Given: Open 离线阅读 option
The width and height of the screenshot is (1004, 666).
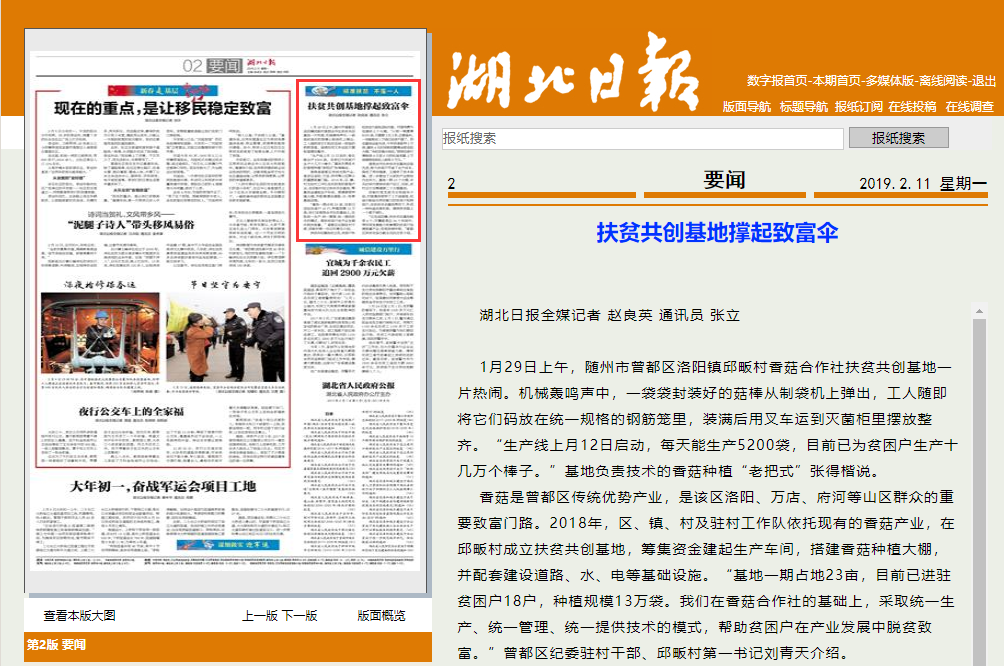Looking at the screenshot, I should pos(943,81).
